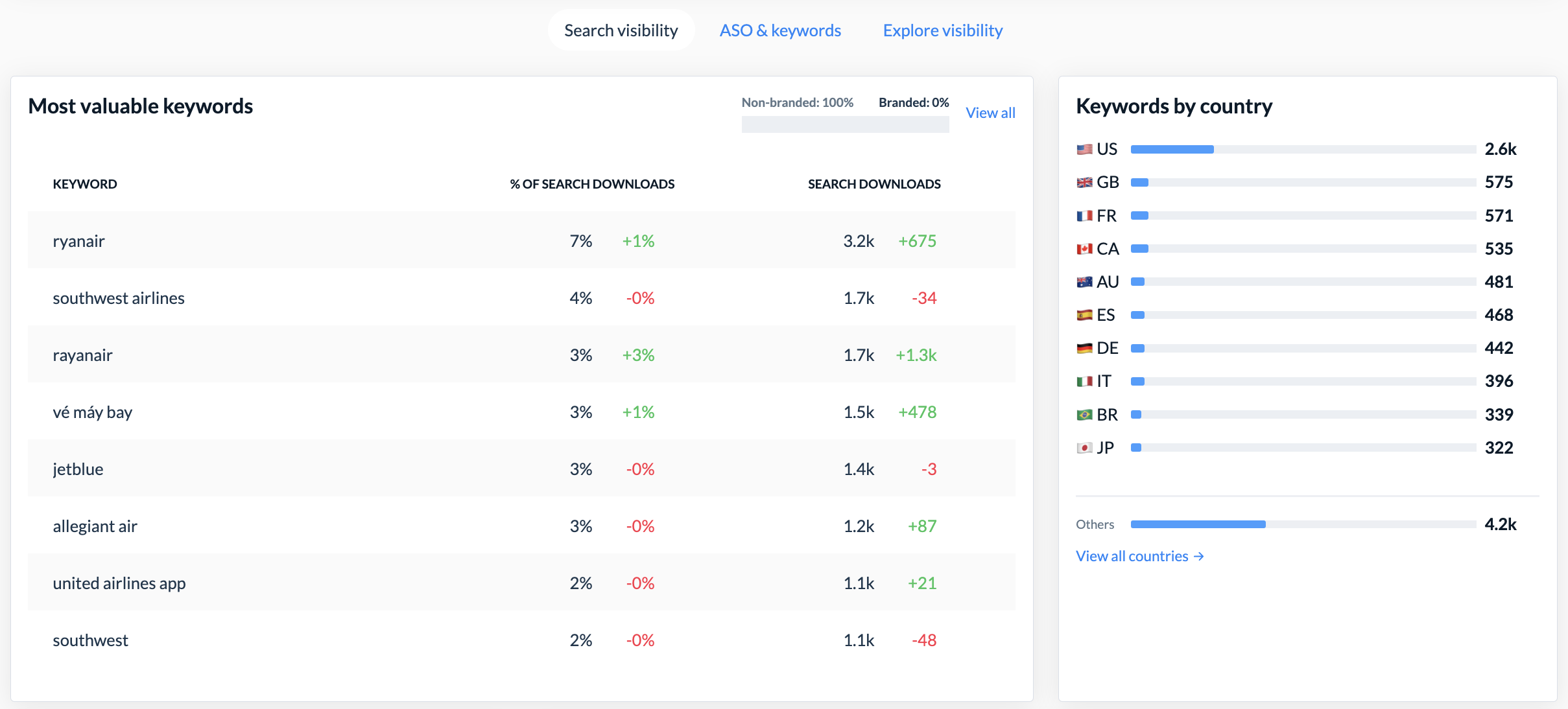Viewport: 1568px width, 709px height.
Task: Click the Spain flag icon
Action: click(1084, 315)
